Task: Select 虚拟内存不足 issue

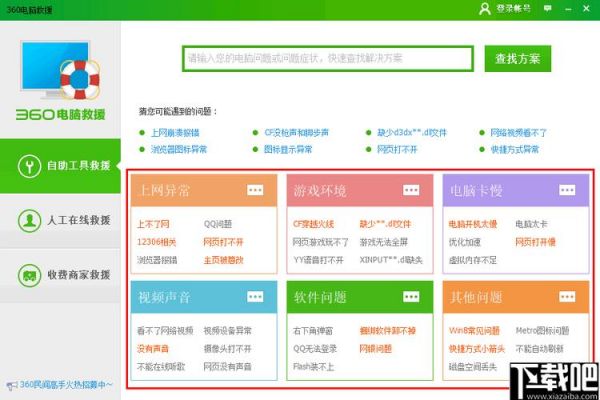Action: (473, 260)
